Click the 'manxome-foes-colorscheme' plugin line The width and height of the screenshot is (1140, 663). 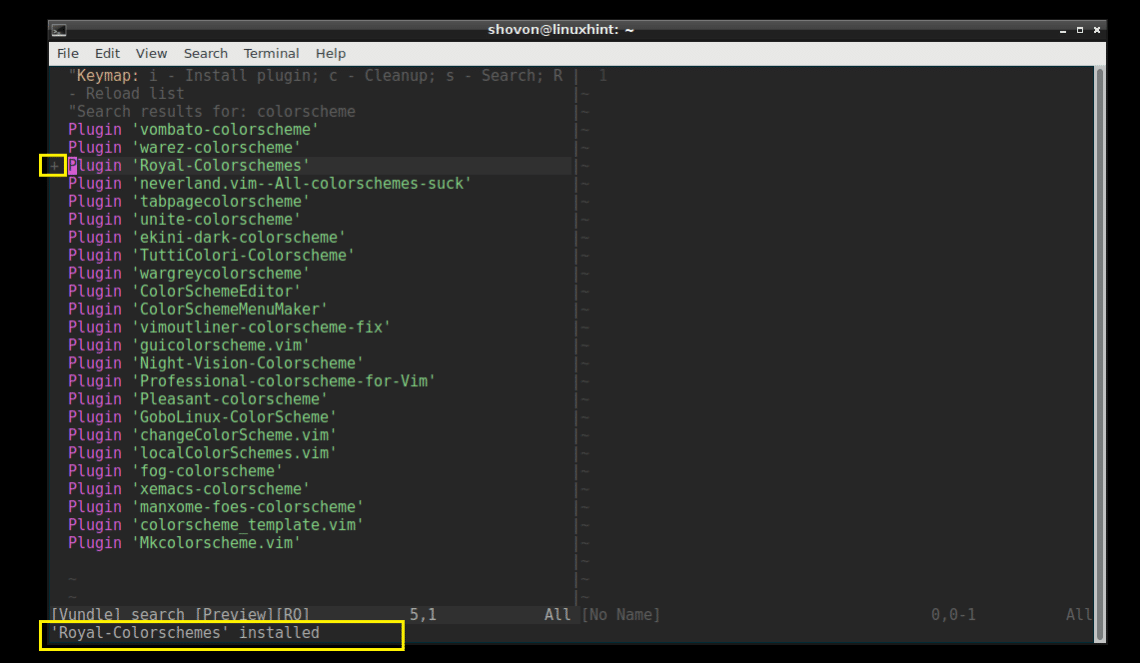tap(216, 507)
